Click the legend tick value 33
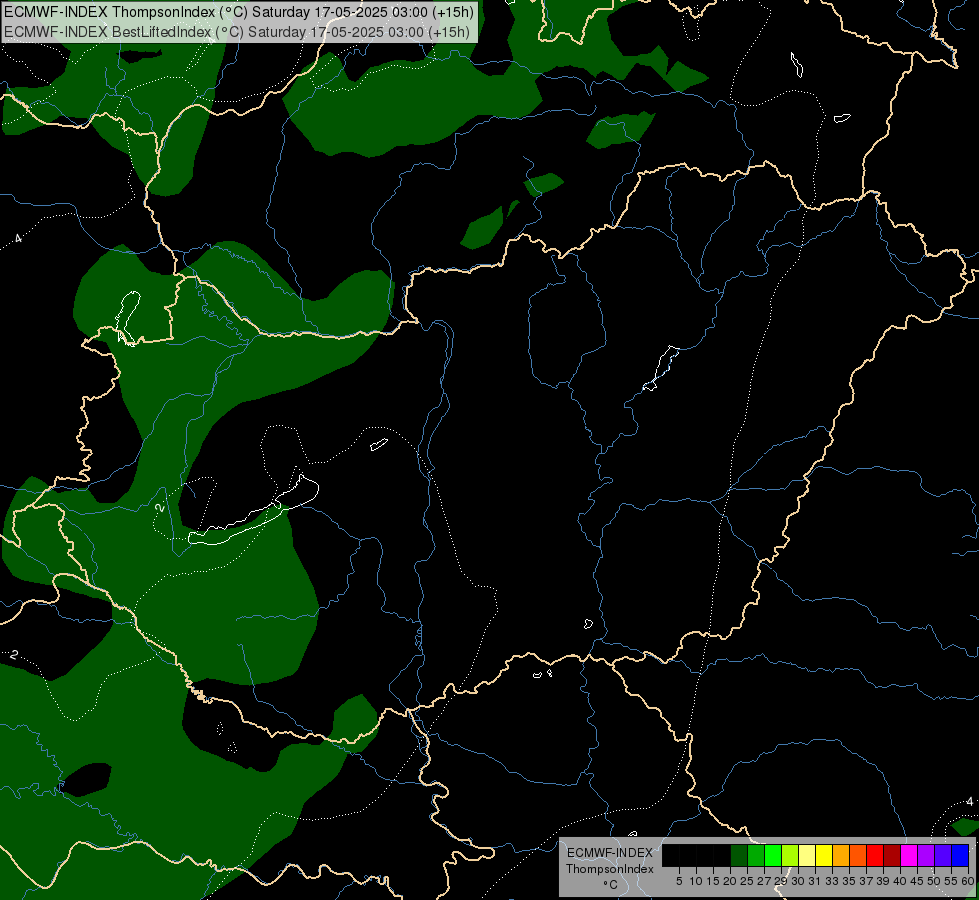 [x=832, y=881]
